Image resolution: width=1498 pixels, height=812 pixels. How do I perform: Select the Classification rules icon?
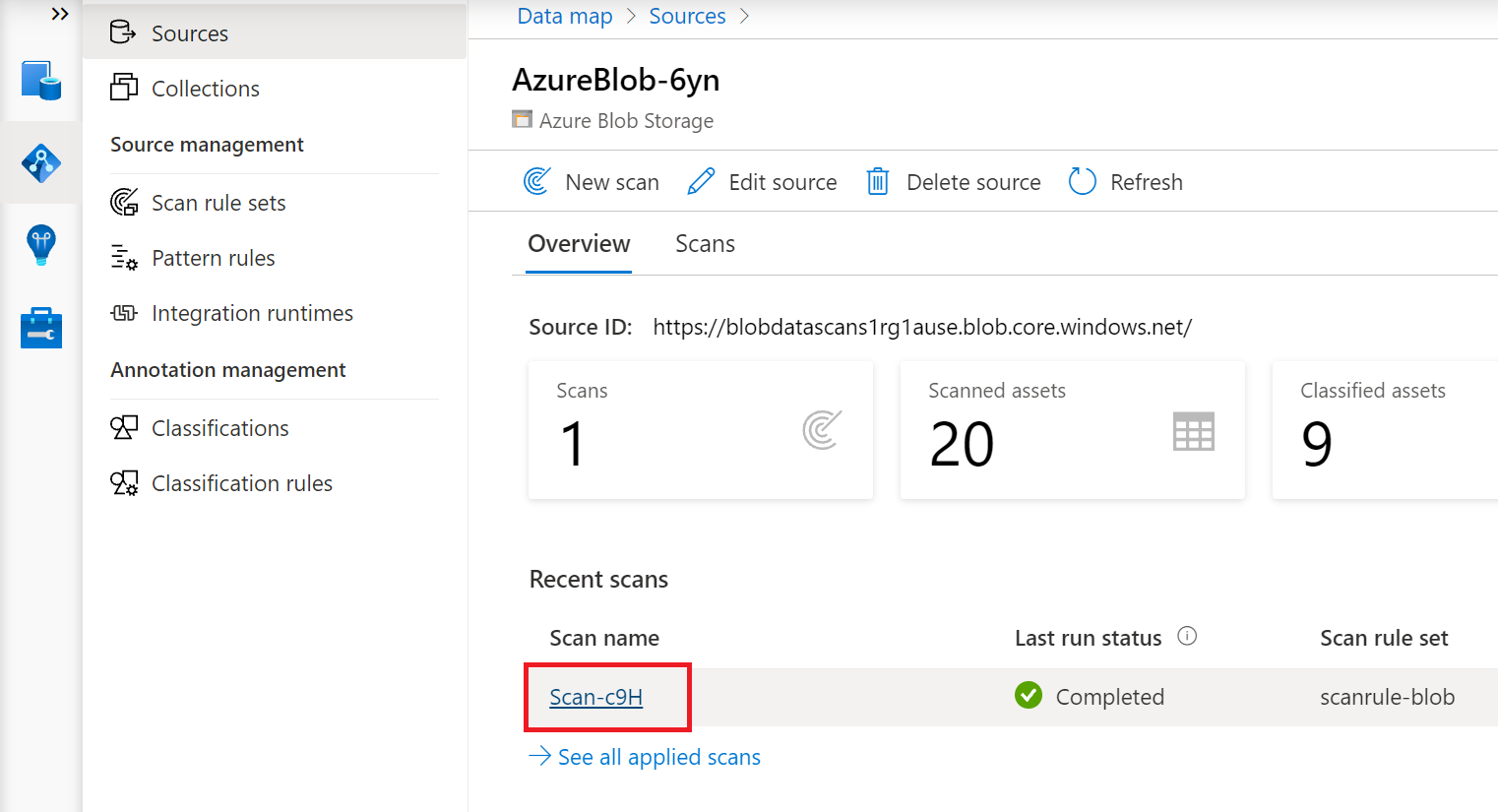[125, 482]
